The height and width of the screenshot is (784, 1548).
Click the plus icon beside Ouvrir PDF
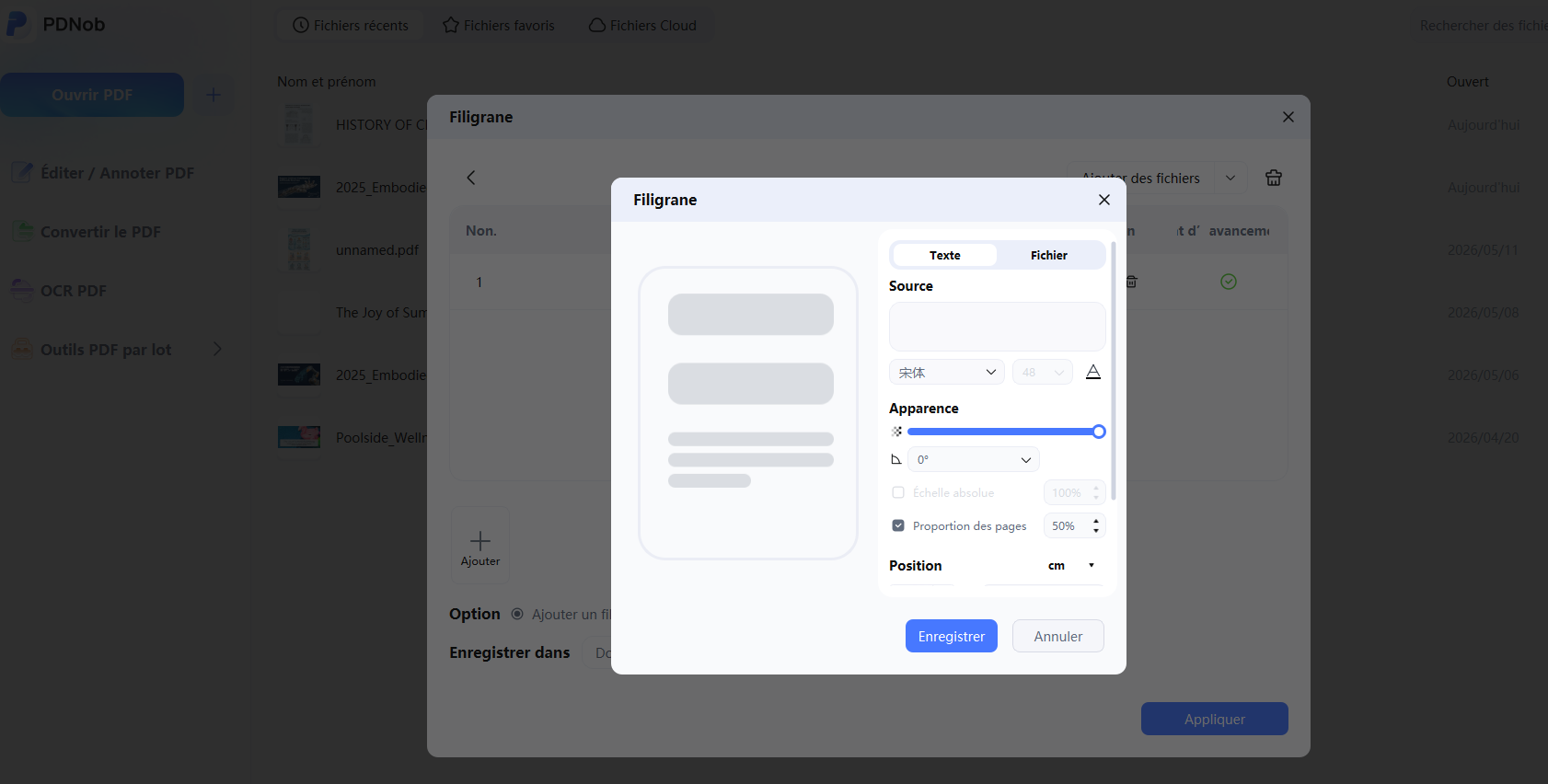(x=213, y=95)
